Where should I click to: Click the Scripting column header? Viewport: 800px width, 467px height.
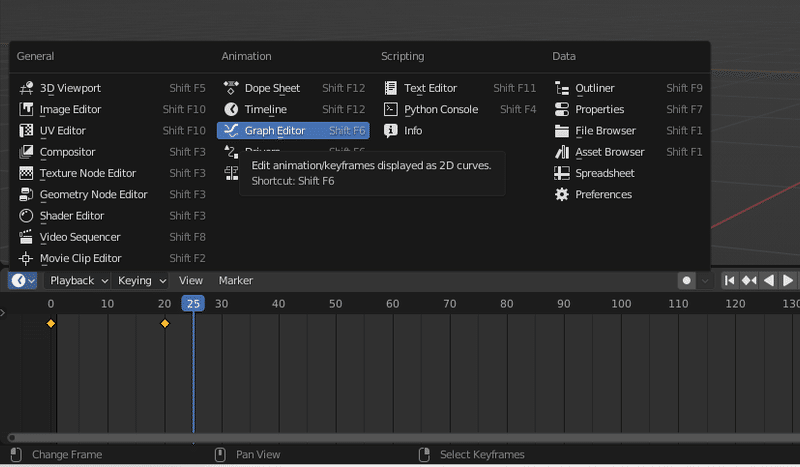coord(403,56)
